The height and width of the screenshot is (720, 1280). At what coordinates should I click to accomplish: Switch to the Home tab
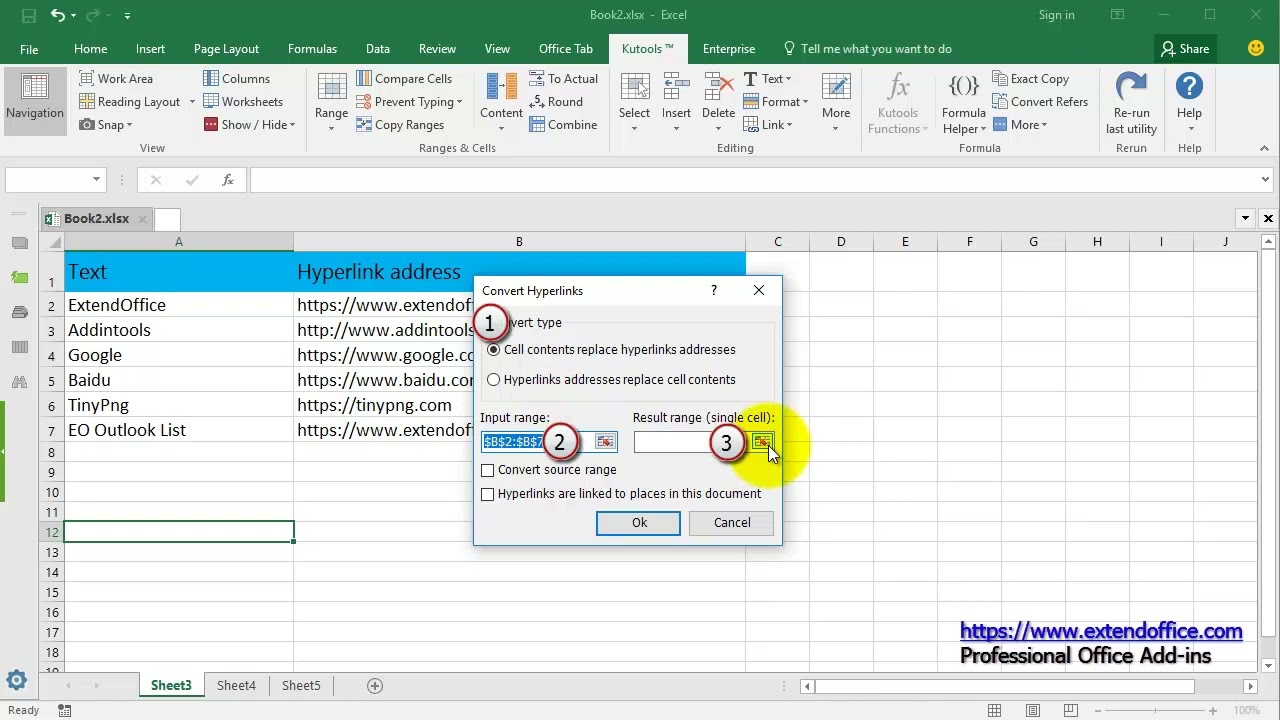click(x=90, y=49)
